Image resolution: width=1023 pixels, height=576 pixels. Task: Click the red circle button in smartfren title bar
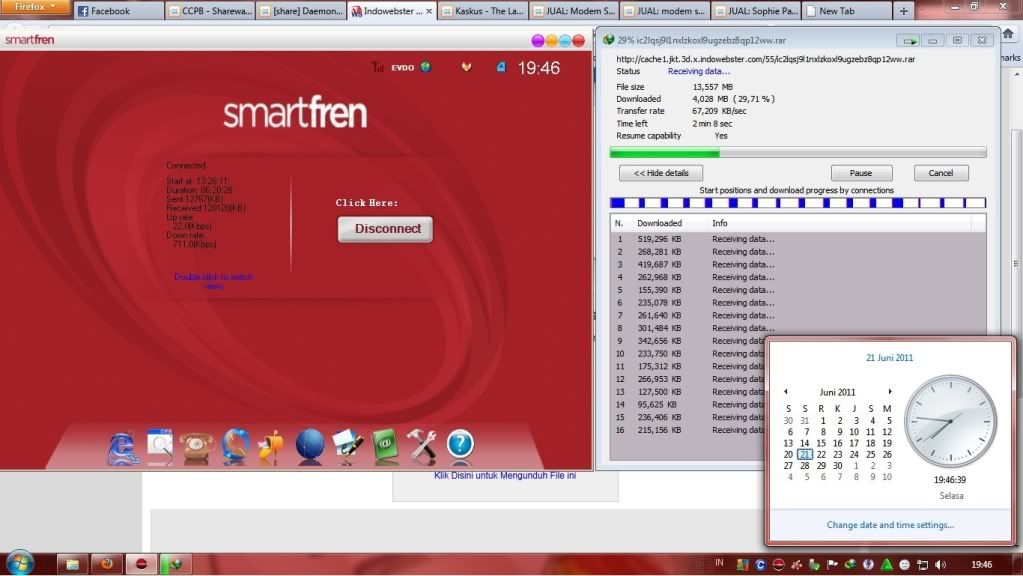pos(578,41)
